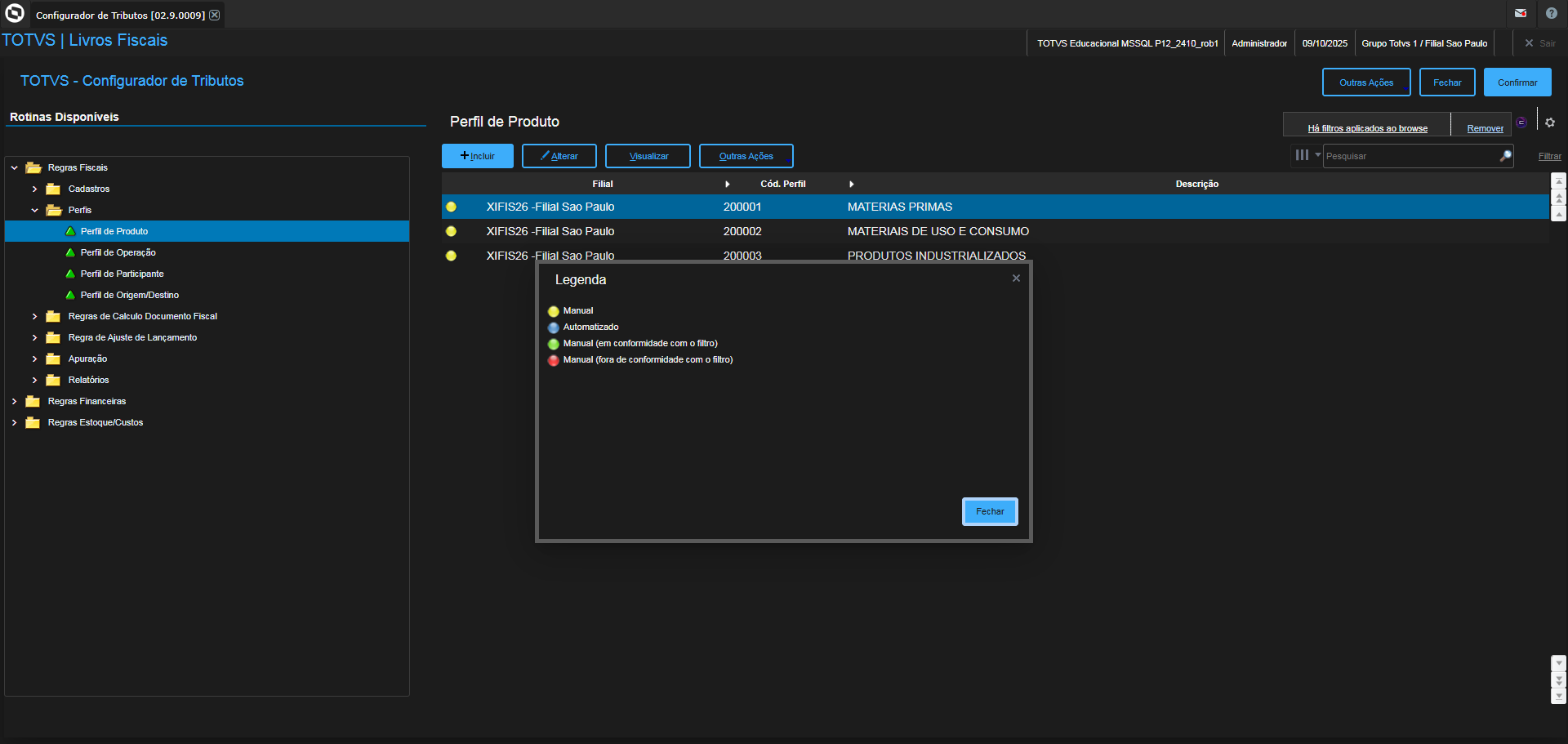The height and width of the screenshot is (744, 1568).
Task: Click the Filtrar link
Action: click(1549, 156)
